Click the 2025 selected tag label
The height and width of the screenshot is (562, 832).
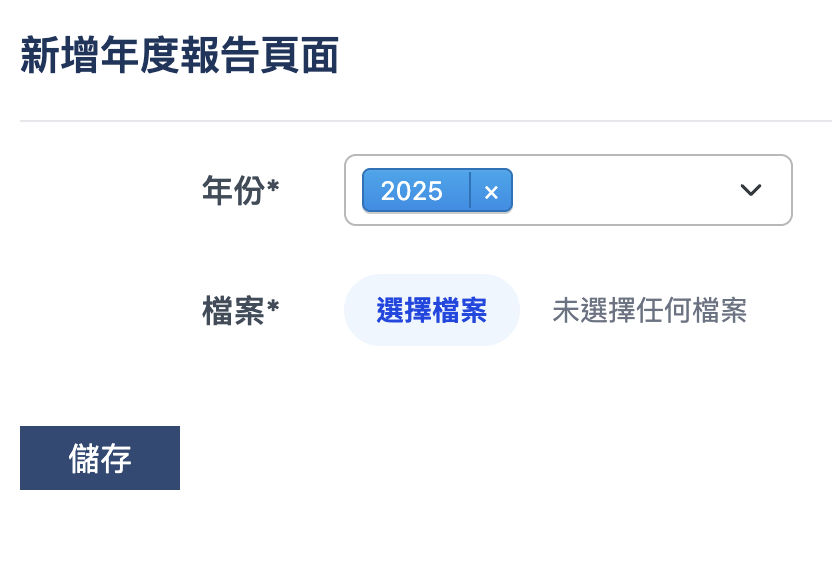coord(412,191)
